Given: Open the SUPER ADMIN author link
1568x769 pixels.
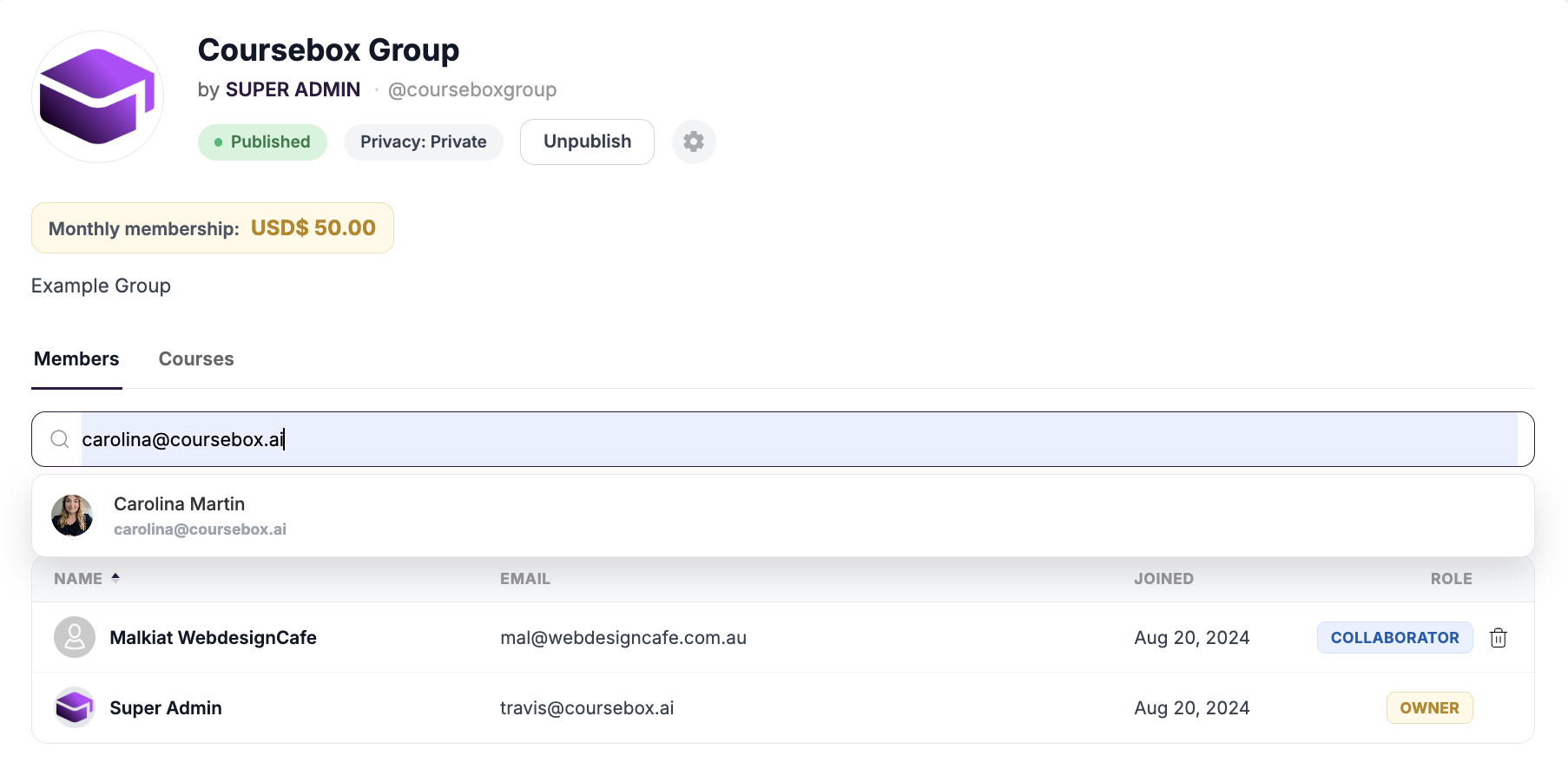Looking at the screenshot, I should [293, 90].
